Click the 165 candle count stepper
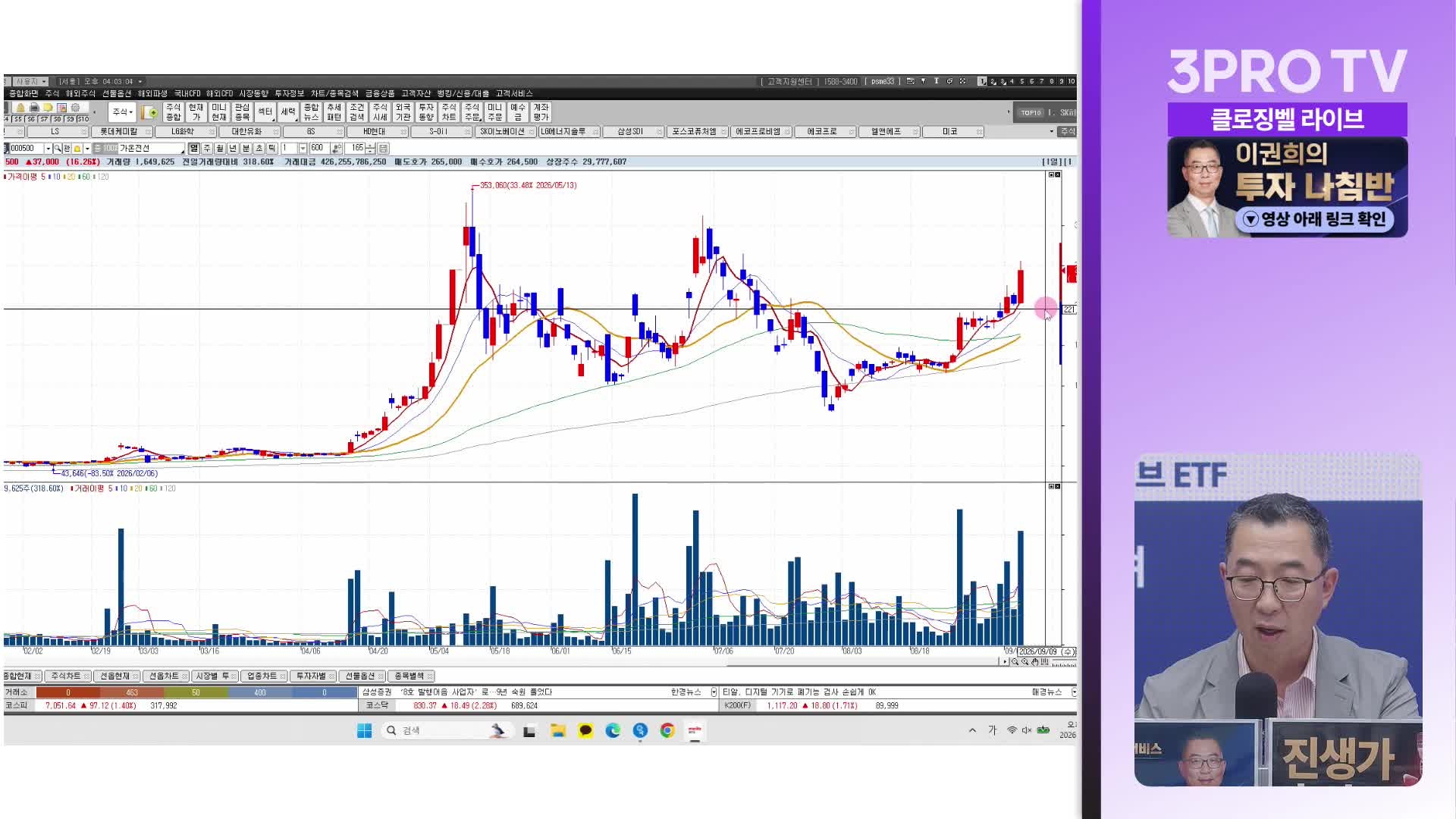1456x819 pixels. (x=371, y=148)
